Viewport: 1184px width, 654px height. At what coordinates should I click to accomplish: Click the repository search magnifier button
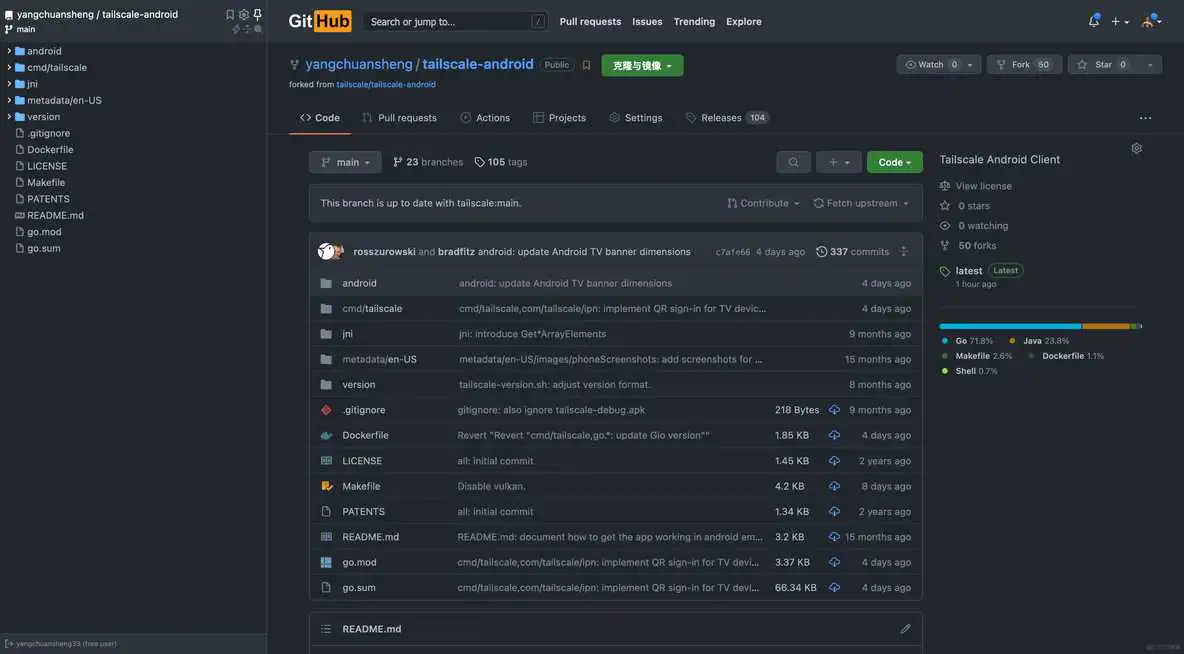point(794,162)
